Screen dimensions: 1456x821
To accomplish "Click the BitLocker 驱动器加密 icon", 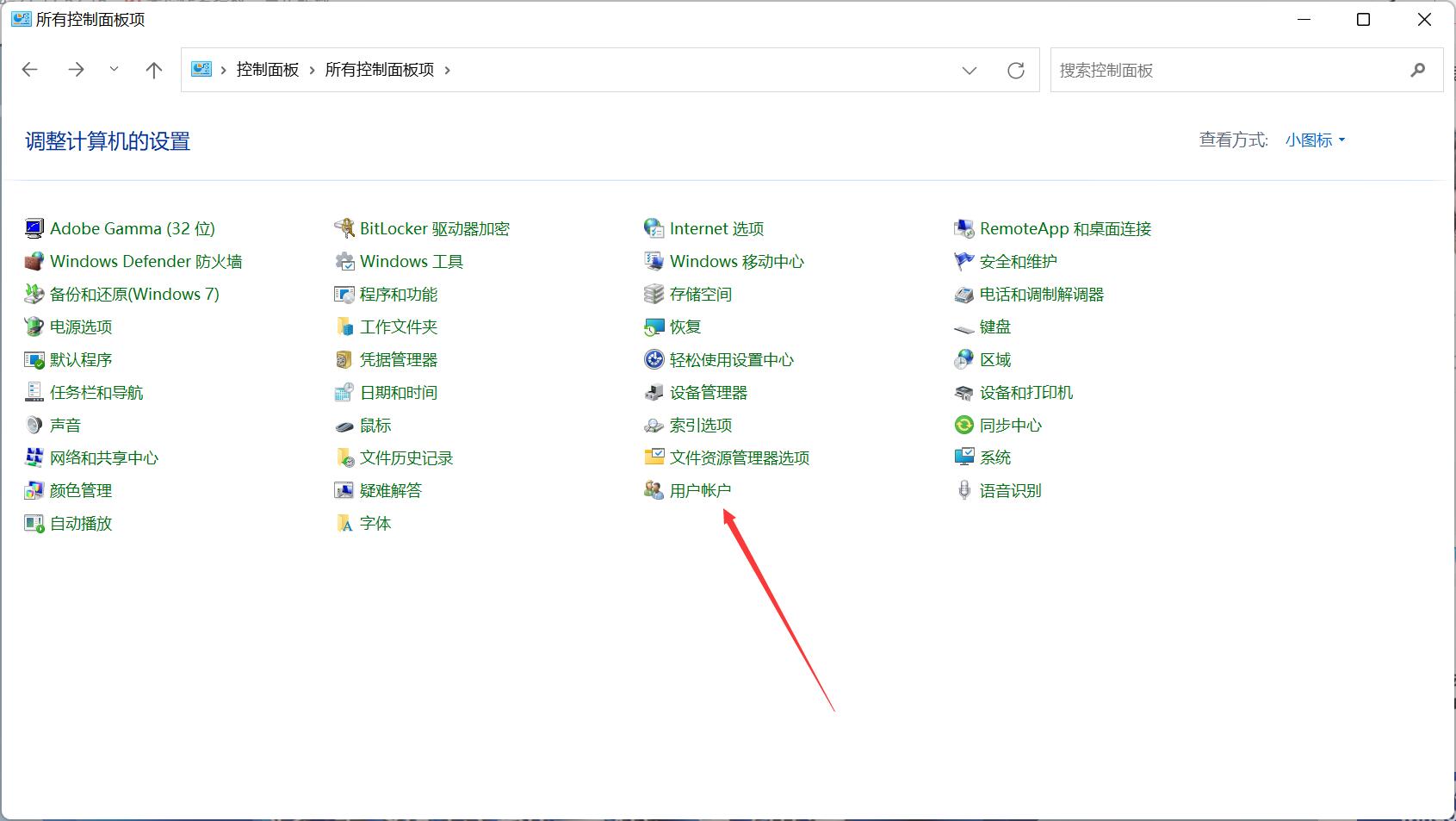I will 344,228.
